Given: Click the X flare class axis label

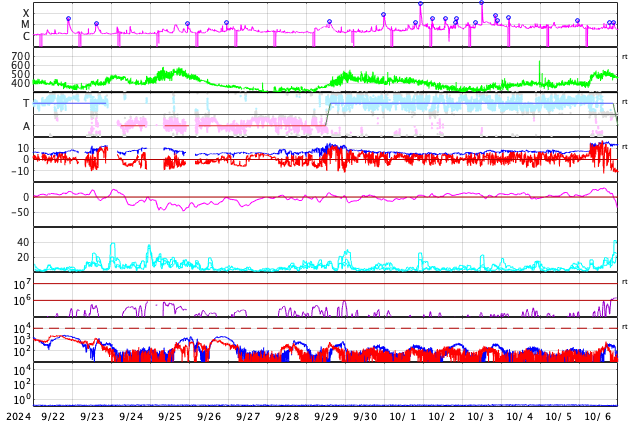Looking at the screenshot, I should [x=26, y=13].
